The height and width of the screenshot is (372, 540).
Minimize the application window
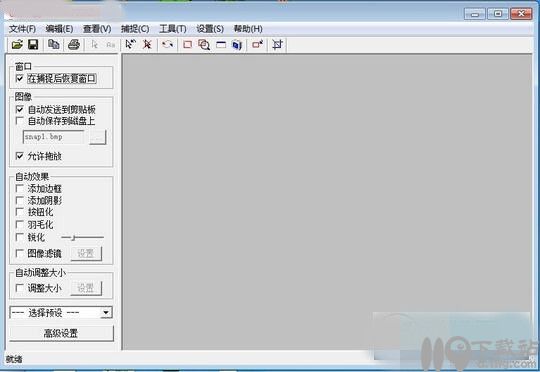[475, 14]
